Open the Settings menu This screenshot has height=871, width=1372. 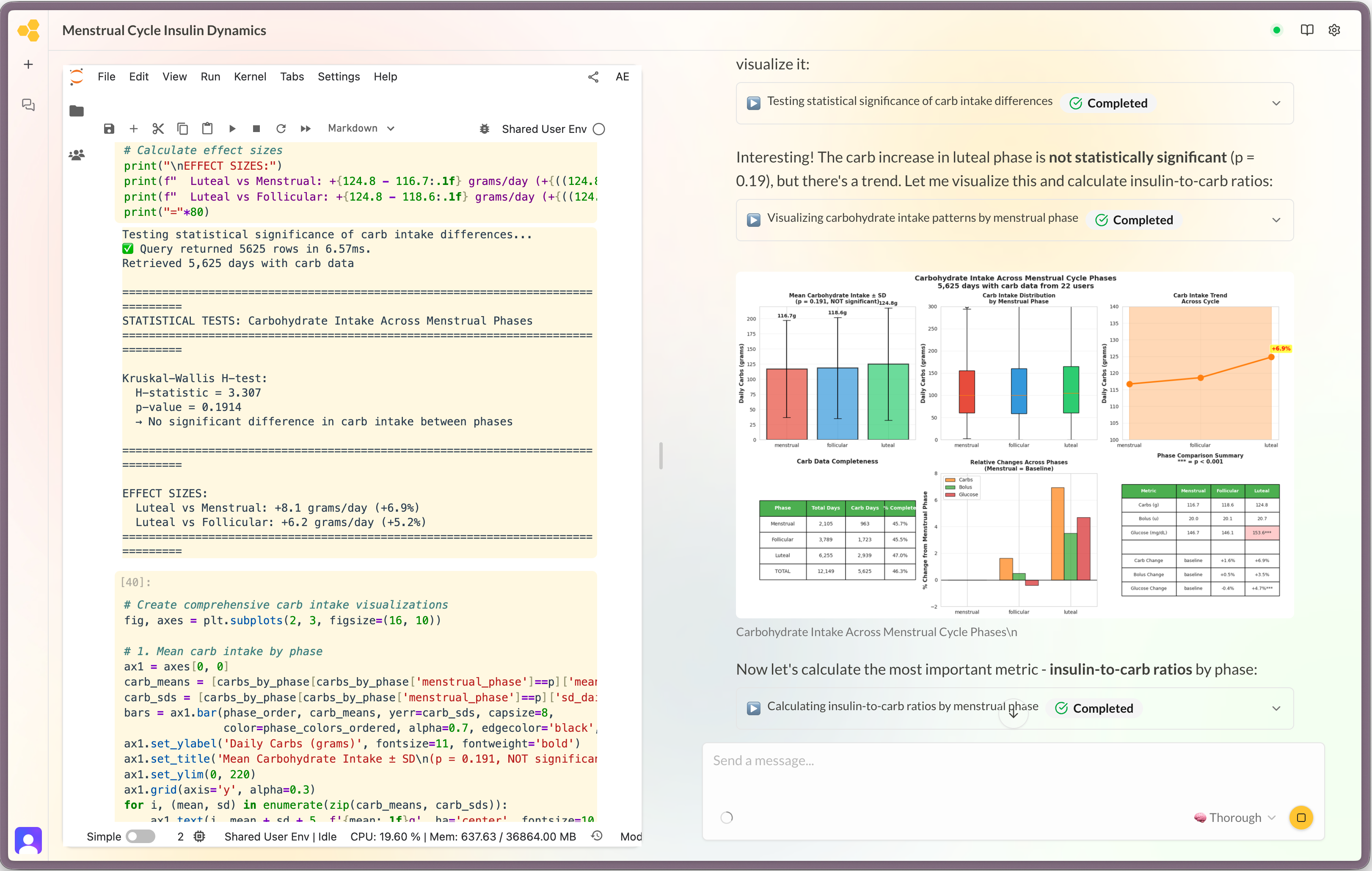(339, 76)
